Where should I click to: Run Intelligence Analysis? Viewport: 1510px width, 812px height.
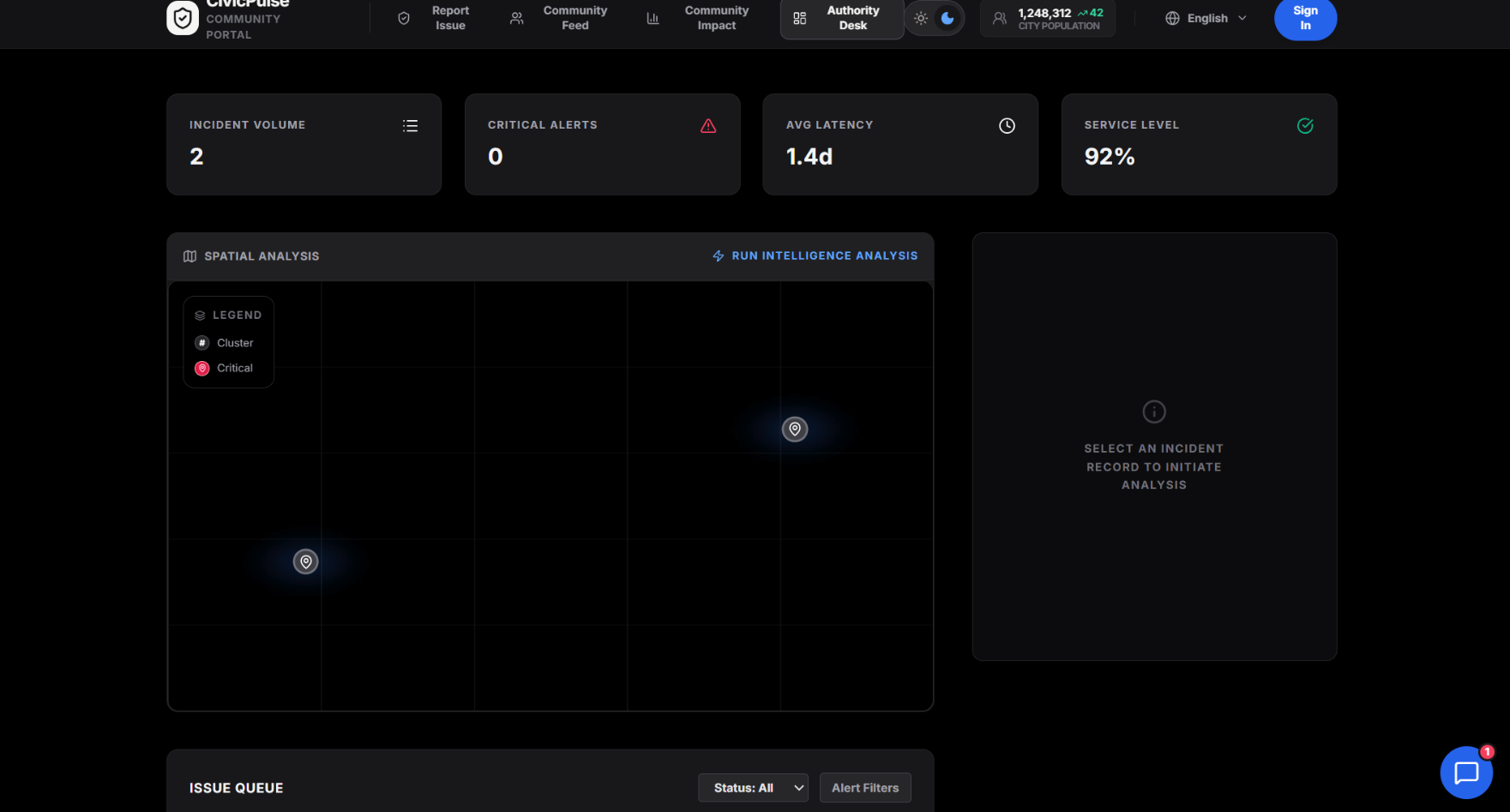tap(815, 256)
